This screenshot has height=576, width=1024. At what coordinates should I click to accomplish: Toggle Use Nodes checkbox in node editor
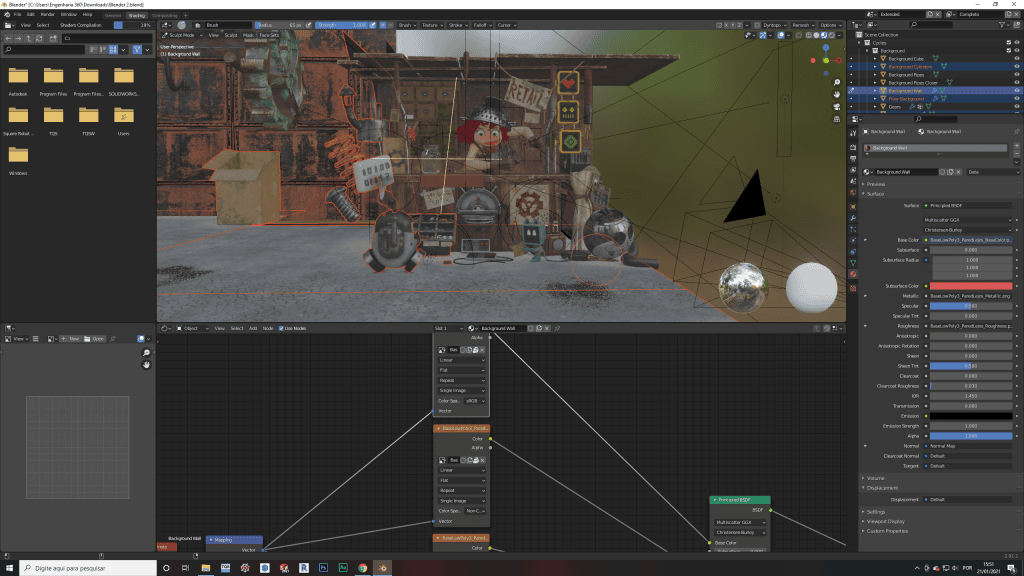[281, 328]
